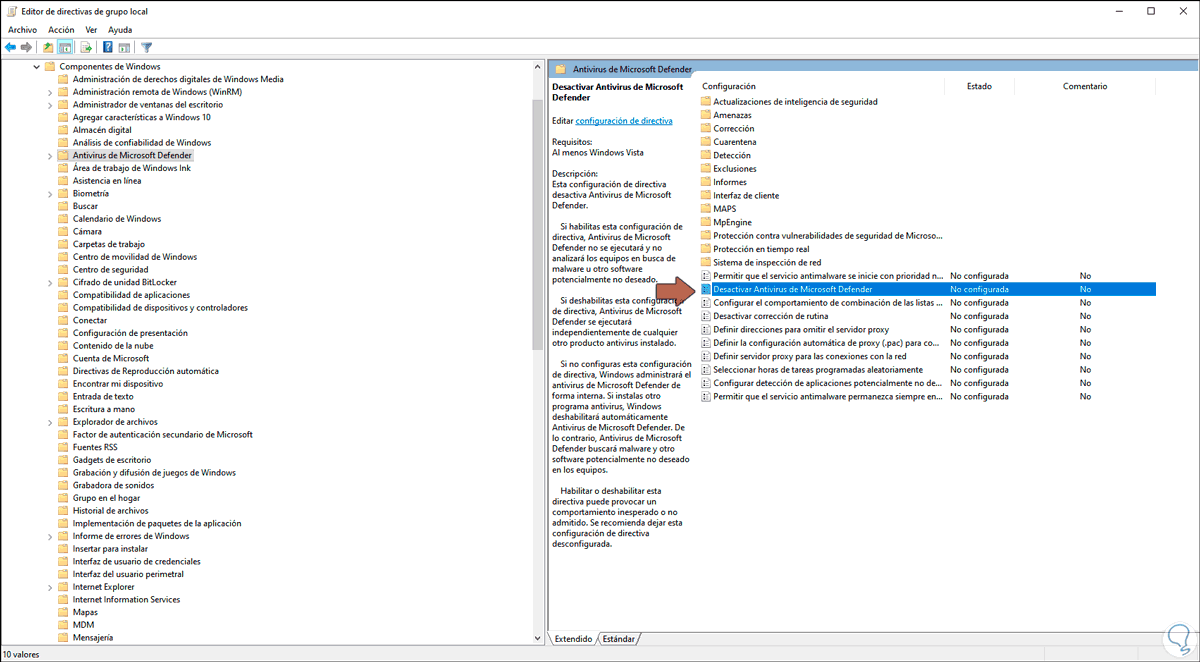The image size is (1200, 662).
Task: Click the Cámara folder icon in tree
Action: point(63,231)
